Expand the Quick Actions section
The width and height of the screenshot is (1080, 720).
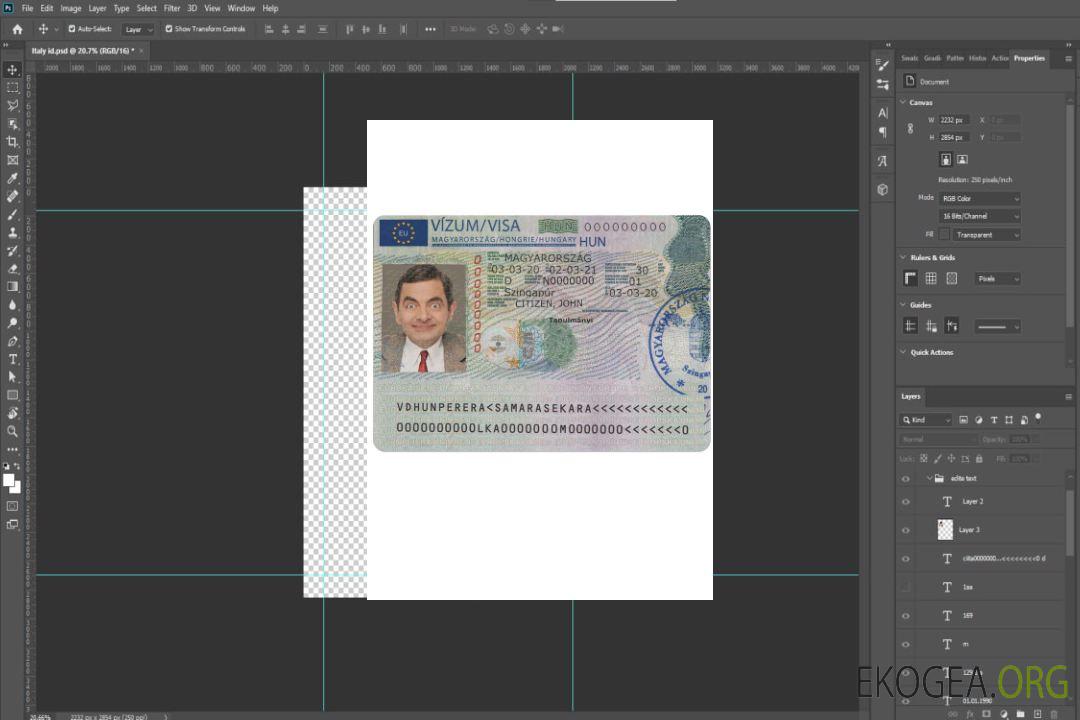(x=903, y=352)
